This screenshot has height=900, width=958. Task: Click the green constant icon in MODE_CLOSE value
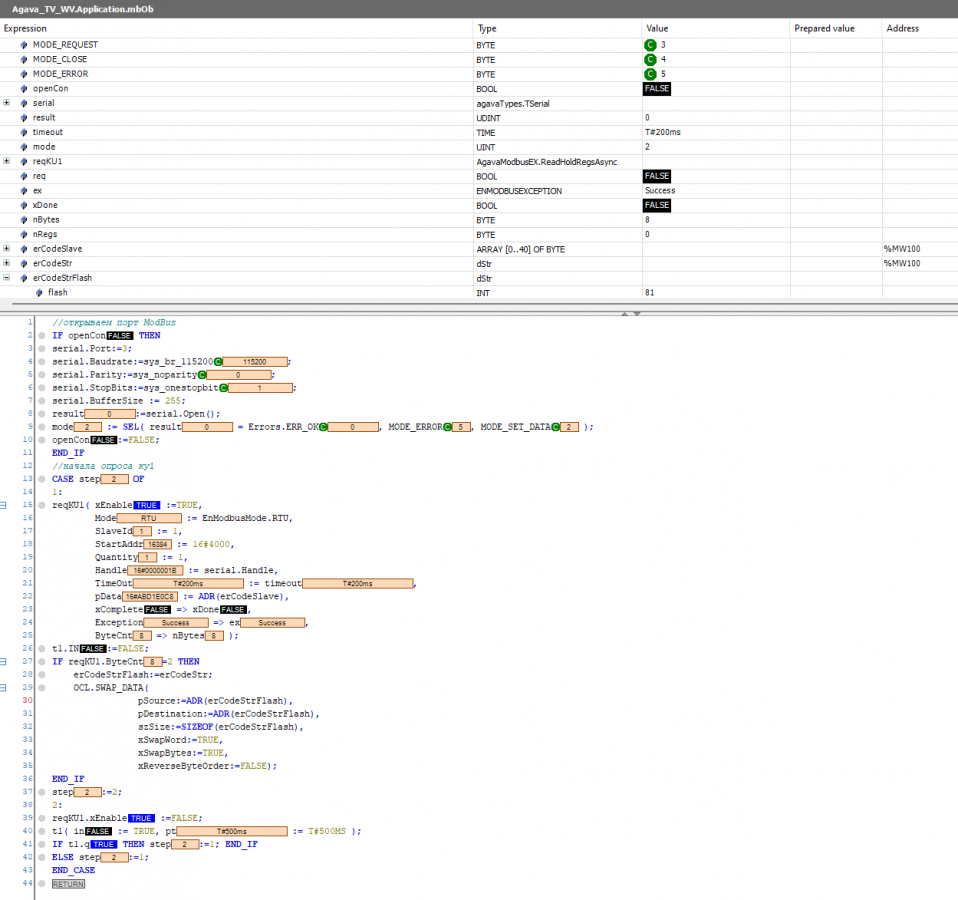click(x=650, y=60)
